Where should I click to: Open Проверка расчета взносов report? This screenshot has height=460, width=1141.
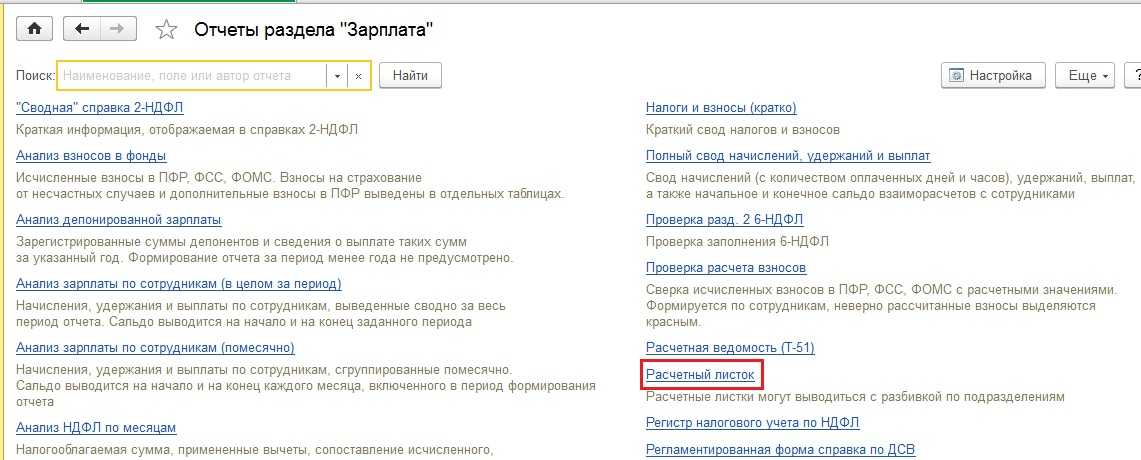tap(726, 267)
